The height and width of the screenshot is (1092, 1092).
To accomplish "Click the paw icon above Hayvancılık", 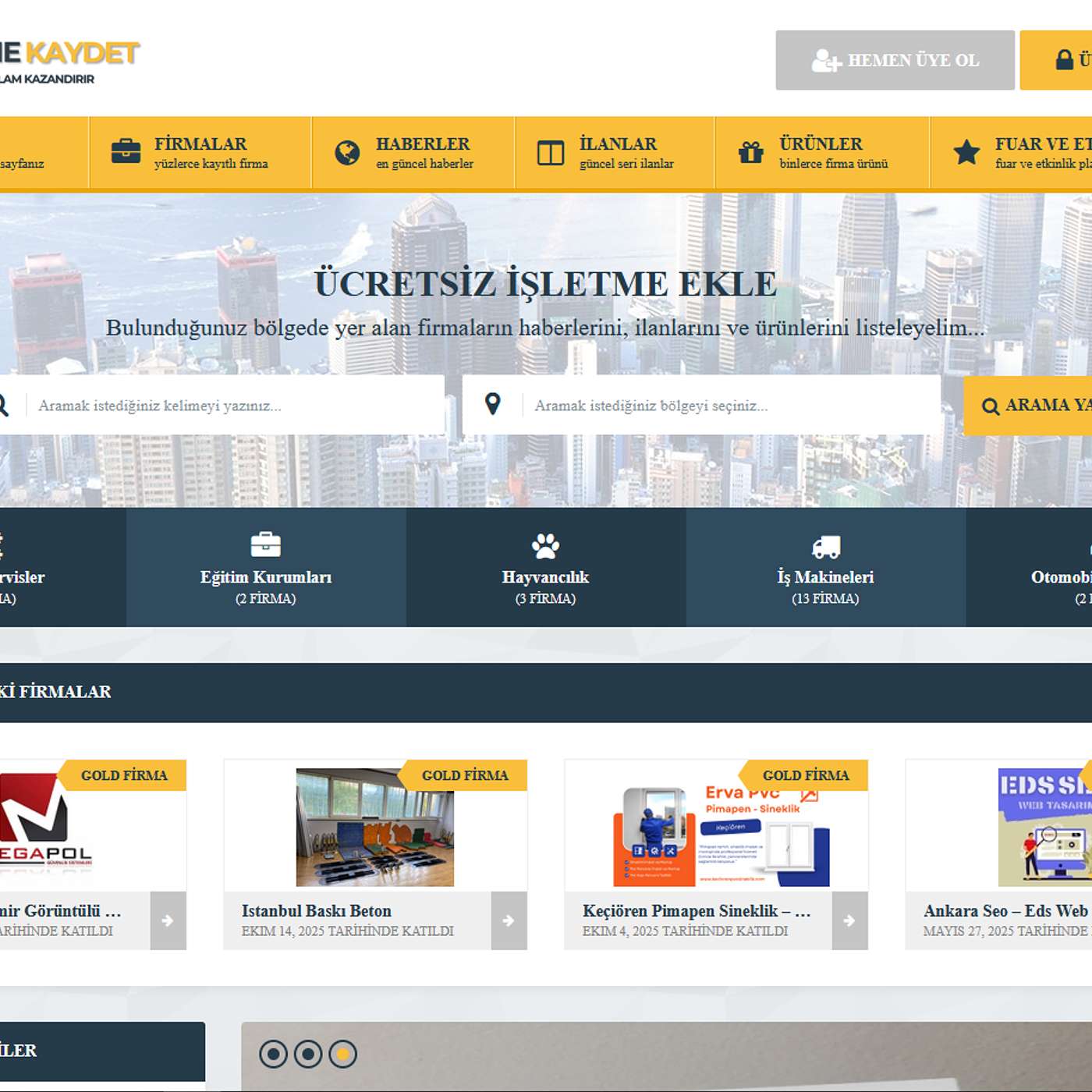I will [545, 545].
